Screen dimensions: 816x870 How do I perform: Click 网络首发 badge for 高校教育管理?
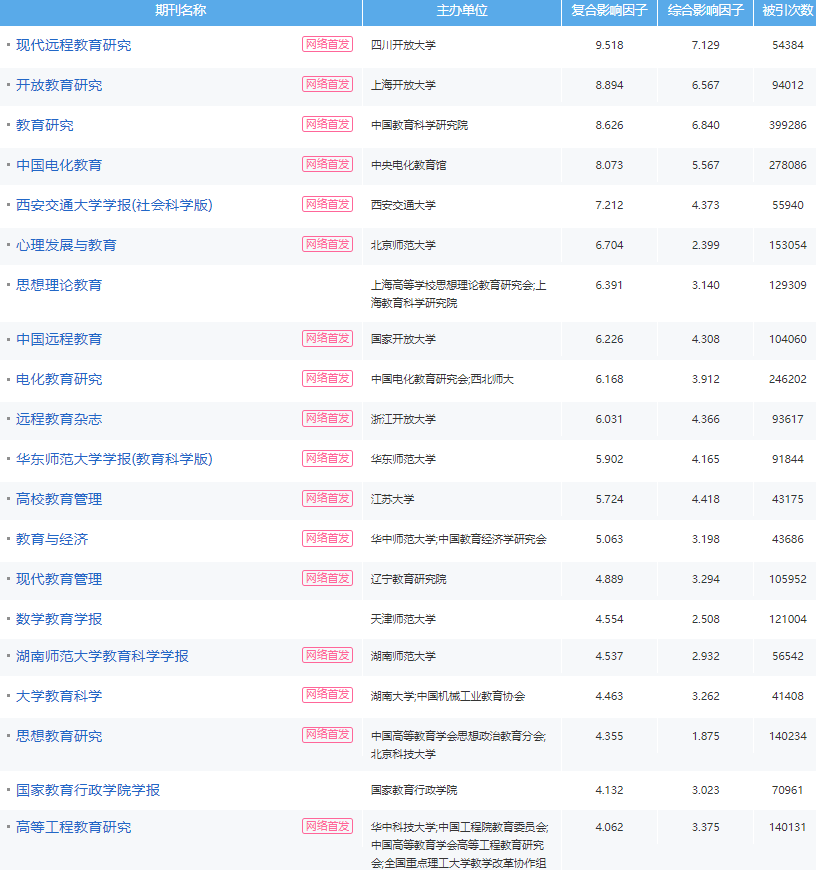pyautogui.click(x=328, y=498)
